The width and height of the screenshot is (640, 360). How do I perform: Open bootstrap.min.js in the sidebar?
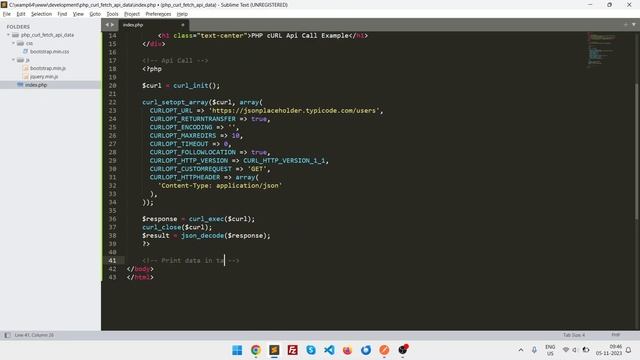point(48,68)
